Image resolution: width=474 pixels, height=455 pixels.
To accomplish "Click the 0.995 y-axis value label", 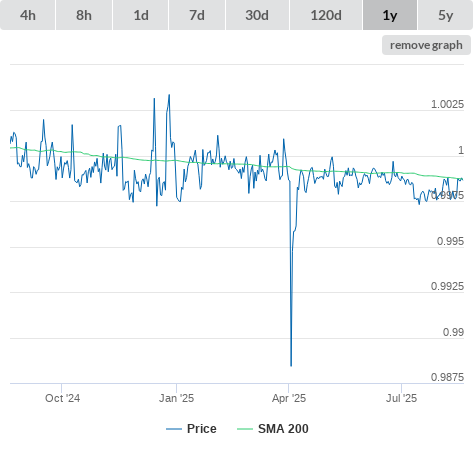I will tap(450, 241).
